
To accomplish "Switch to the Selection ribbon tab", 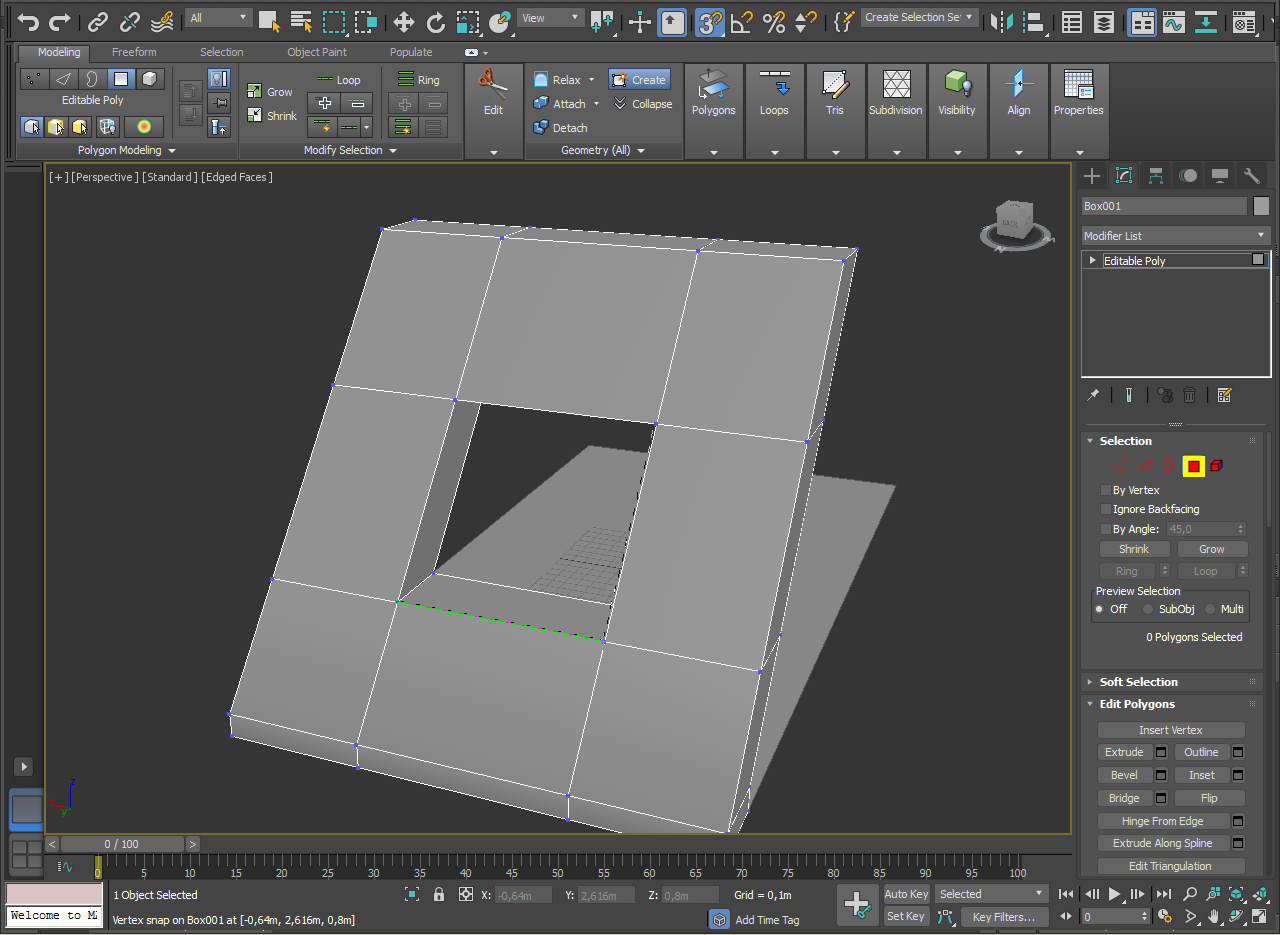I will [x=221, y=52].
